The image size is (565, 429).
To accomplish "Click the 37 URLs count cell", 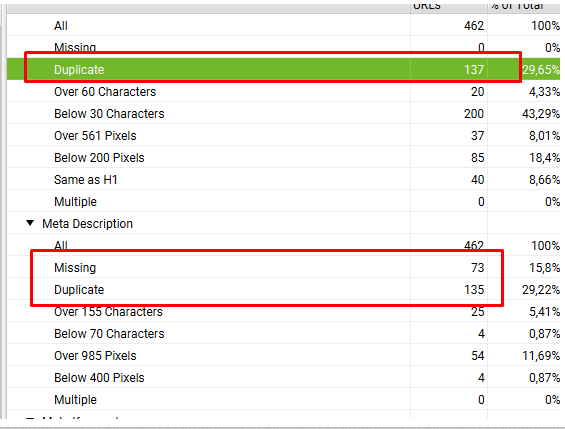I will [x=449, y=135].
